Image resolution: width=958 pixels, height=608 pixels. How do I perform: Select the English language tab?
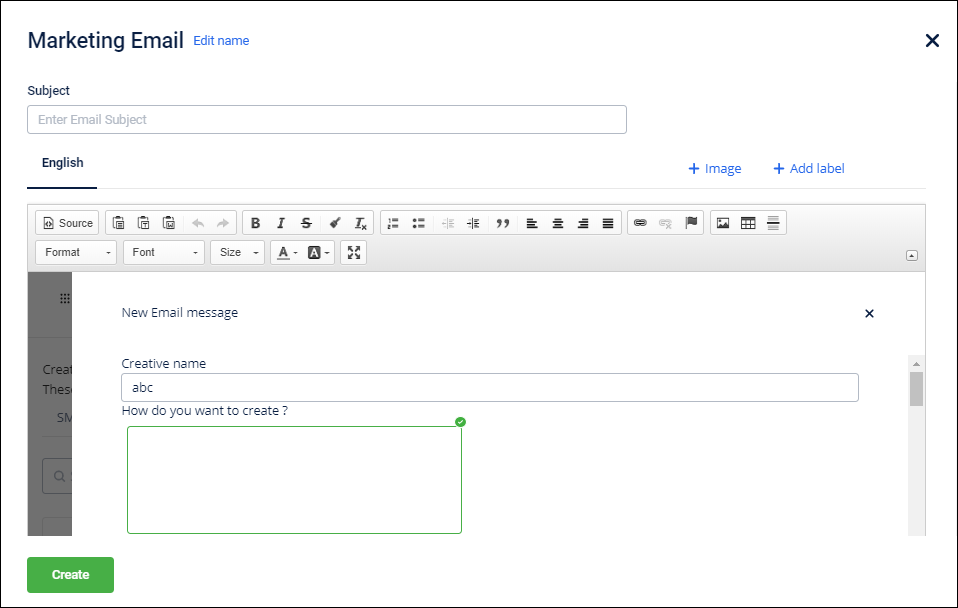(x=62, y=163)
